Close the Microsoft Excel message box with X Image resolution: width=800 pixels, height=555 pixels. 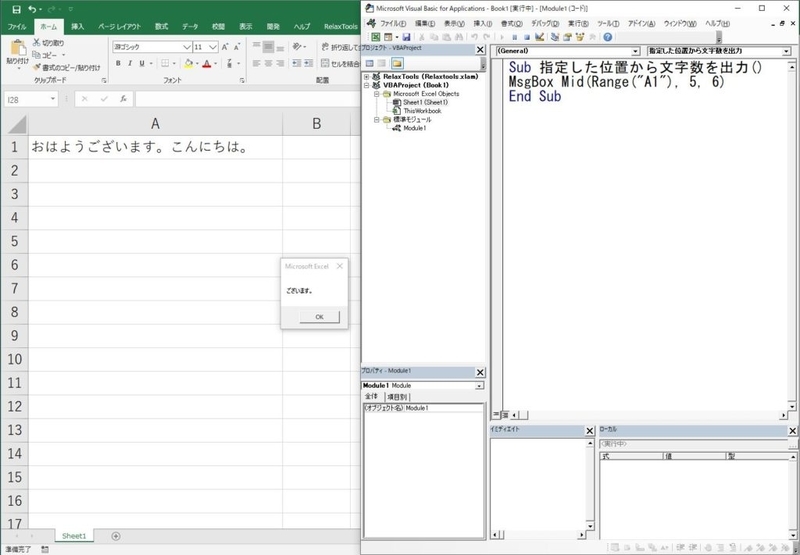[x=339, y=266]
